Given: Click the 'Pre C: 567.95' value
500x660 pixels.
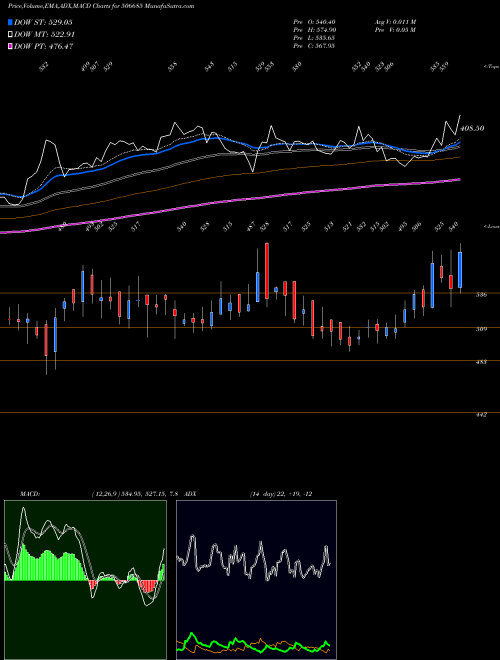Looking at the screenshot, I should 314,46.
